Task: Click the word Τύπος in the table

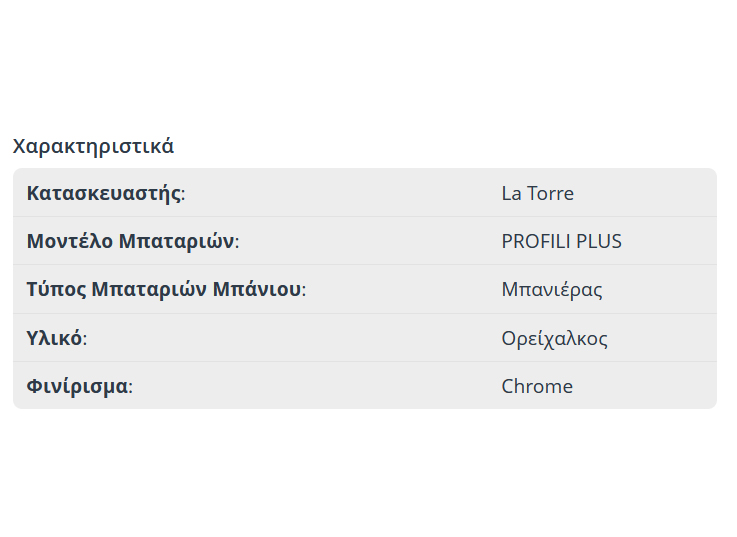Action: click(55, 290)
